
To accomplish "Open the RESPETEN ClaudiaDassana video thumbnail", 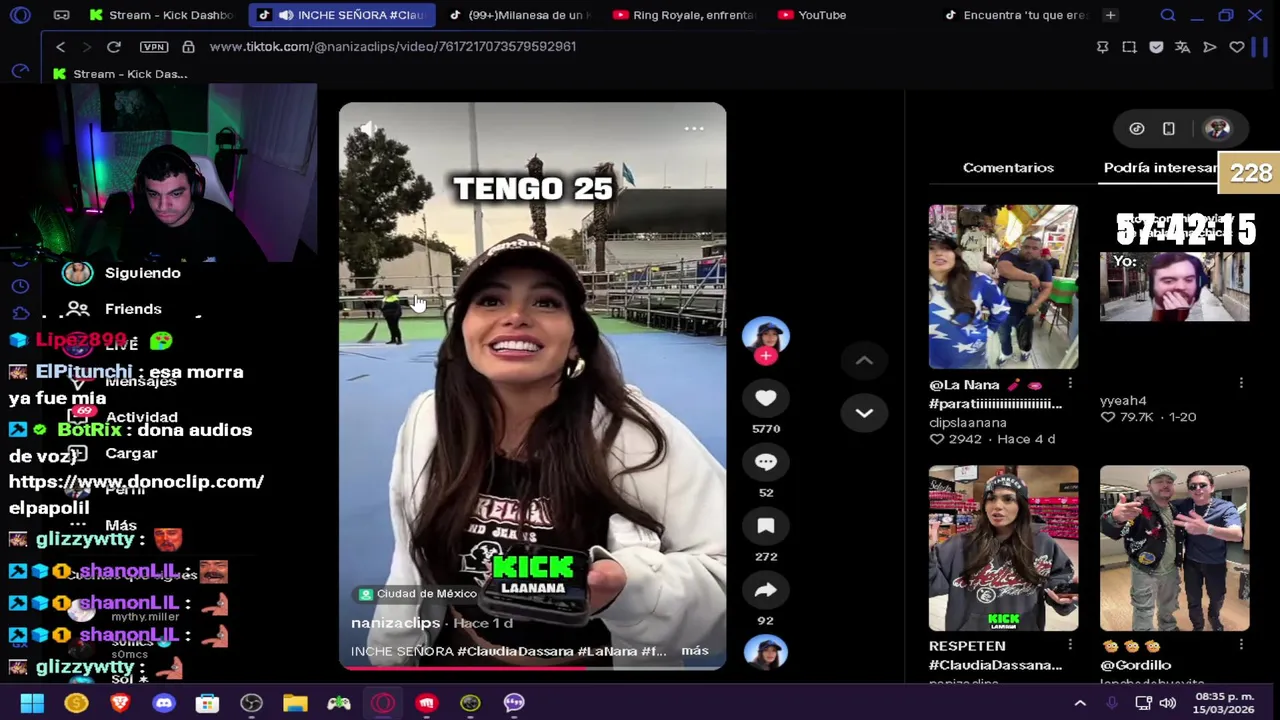I will click(x=1003, y=548).
